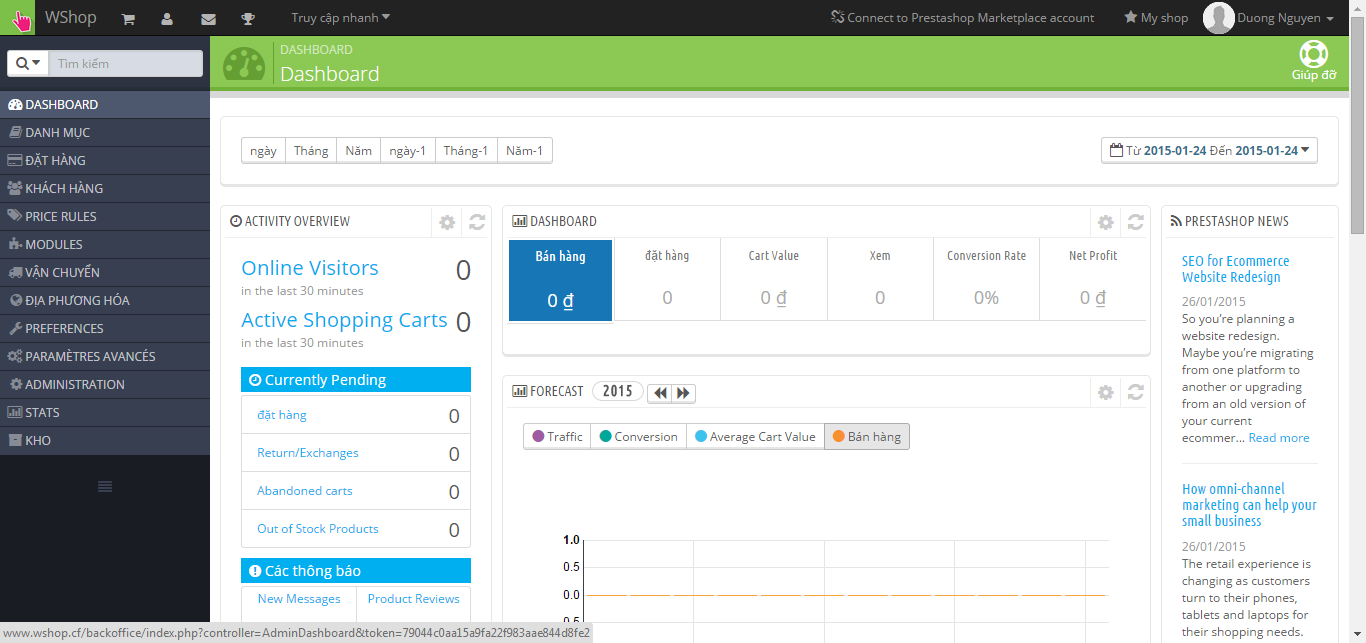Image resolution: width=1366 pixels, height=643 pixels.
Task: Open Duong Nguyen user menu
Action: pyautogui.click(x=1285, y=18)
